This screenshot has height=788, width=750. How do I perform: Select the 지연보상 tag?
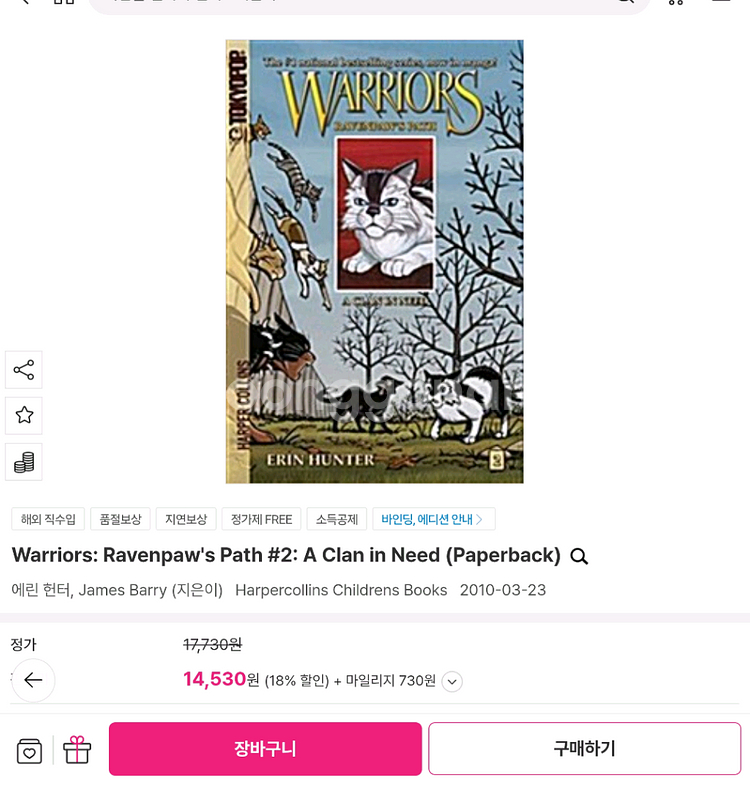186,519
